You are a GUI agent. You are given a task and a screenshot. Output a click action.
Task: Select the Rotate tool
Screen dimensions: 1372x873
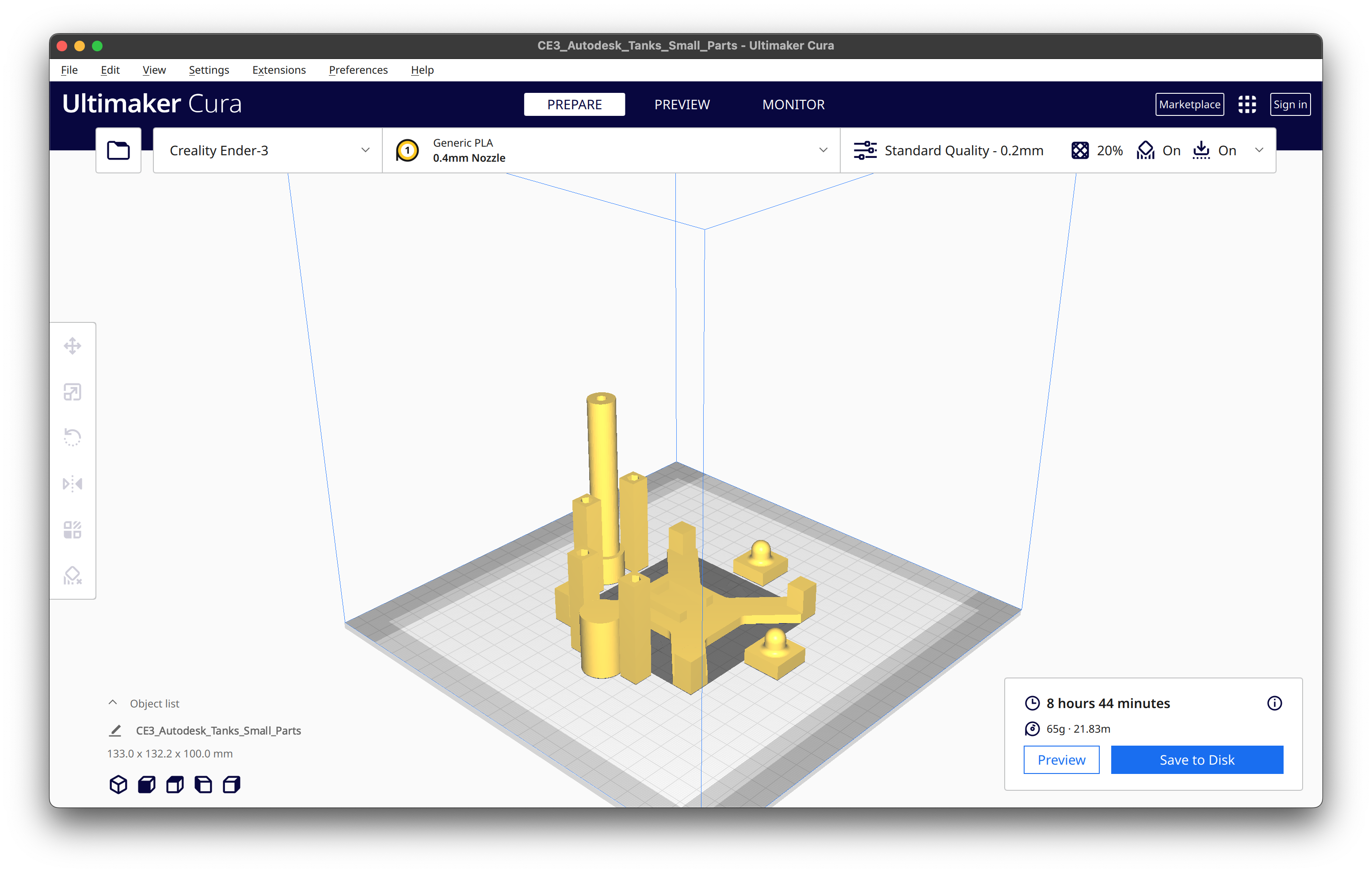pyautogui.click(x=72, y=437)
